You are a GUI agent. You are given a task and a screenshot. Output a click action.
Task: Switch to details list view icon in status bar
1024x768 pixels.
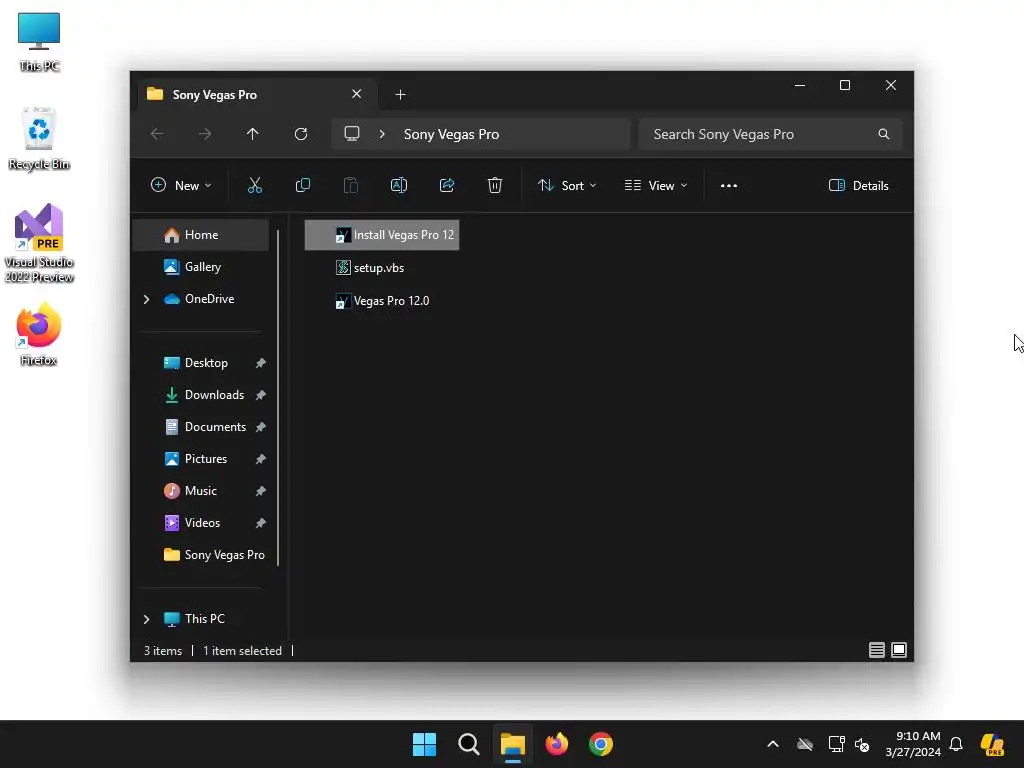tap(876, 650)
